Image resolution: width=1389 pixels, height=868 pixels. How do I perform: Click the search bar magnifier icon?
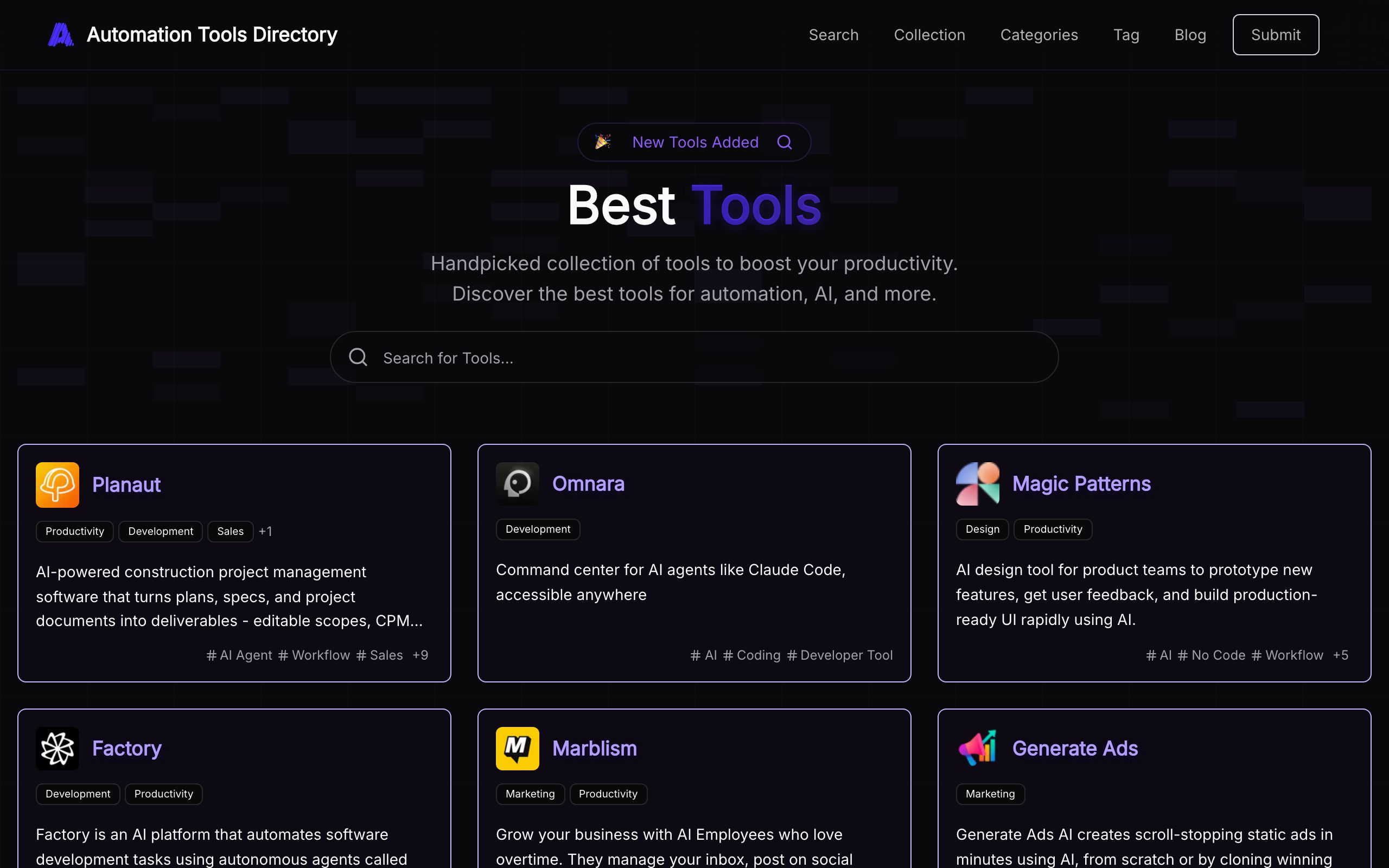click(x=358, y=357)
